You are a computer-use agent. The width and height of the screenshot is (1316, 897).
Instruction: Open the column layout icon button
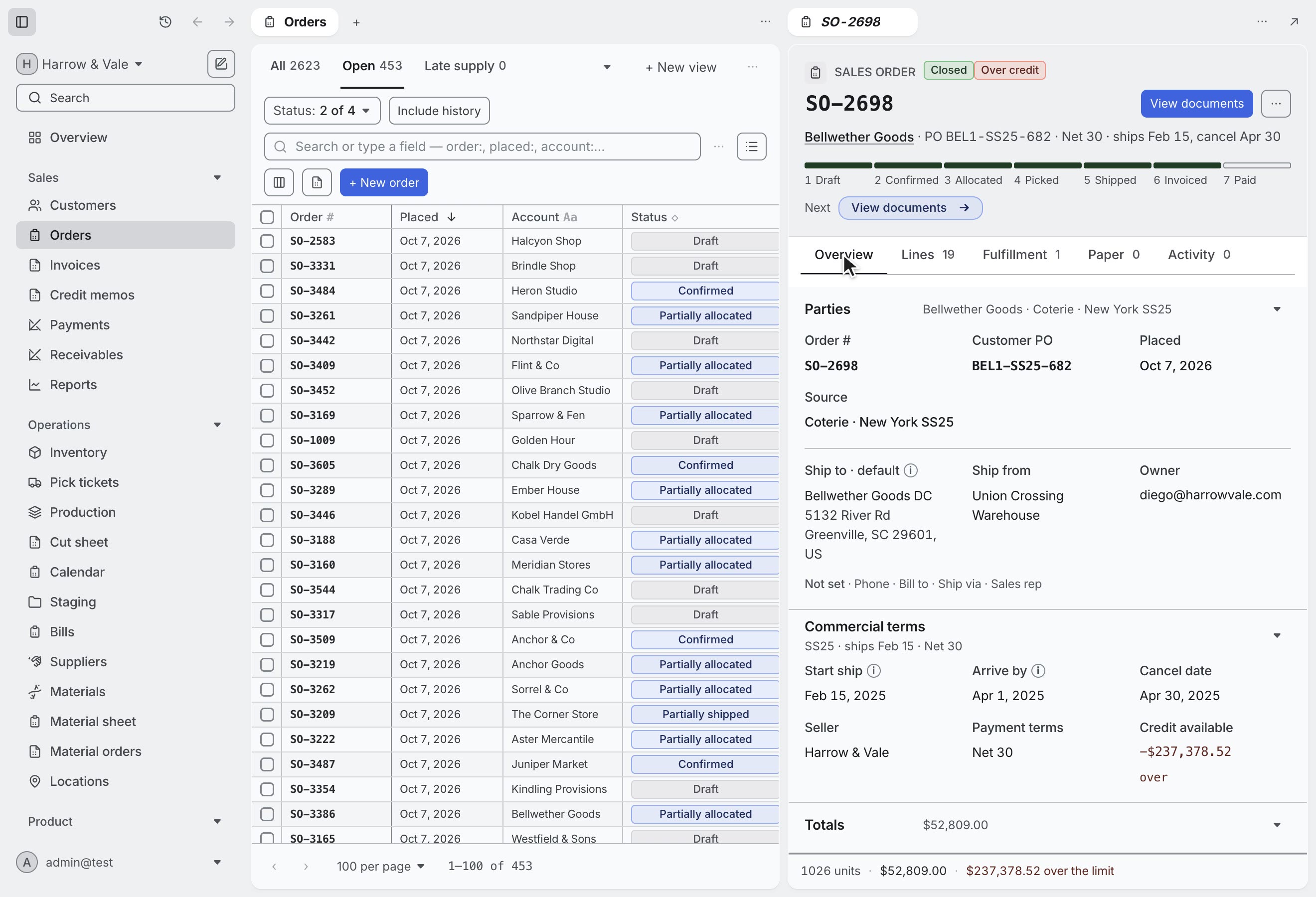click(279, 182)
